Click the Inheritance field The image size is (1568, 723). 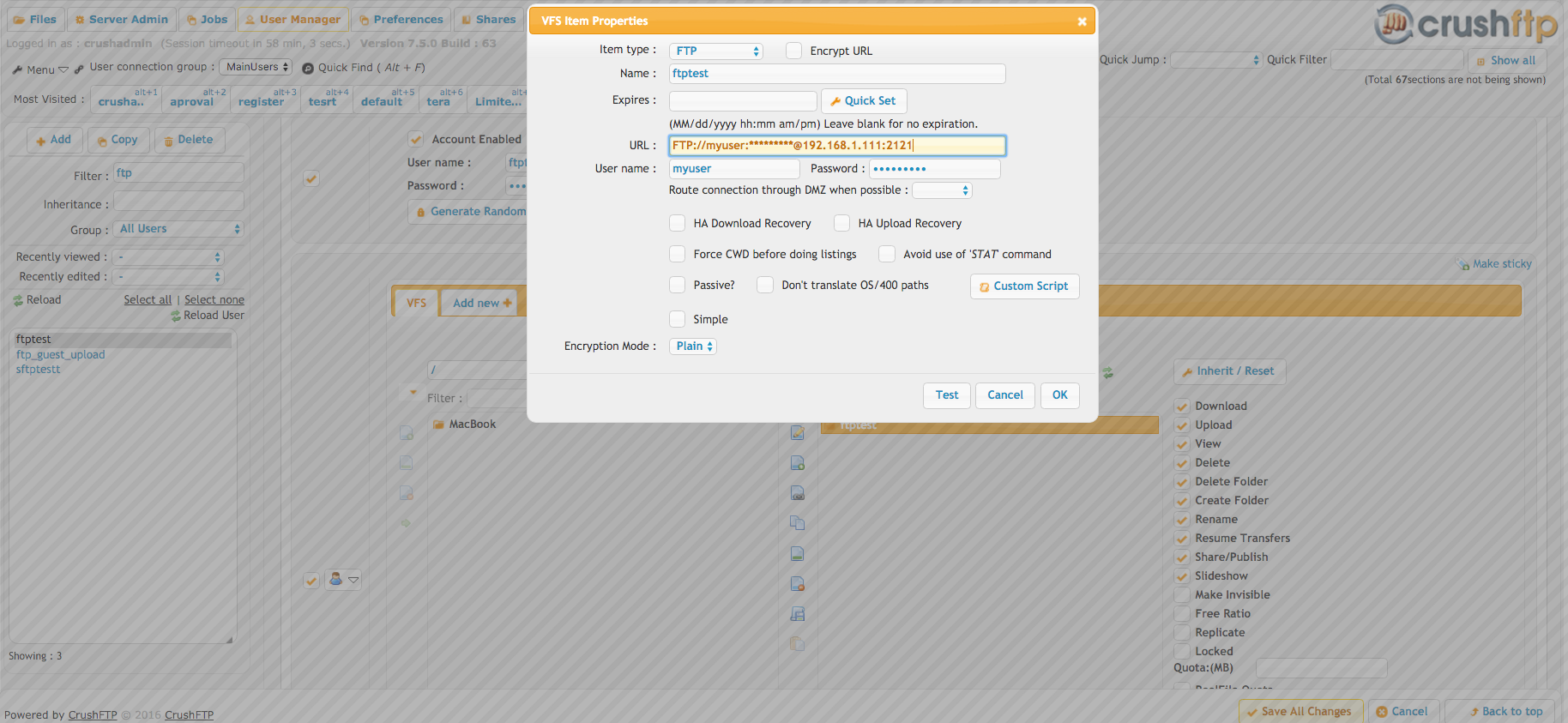tap(178, 202)
